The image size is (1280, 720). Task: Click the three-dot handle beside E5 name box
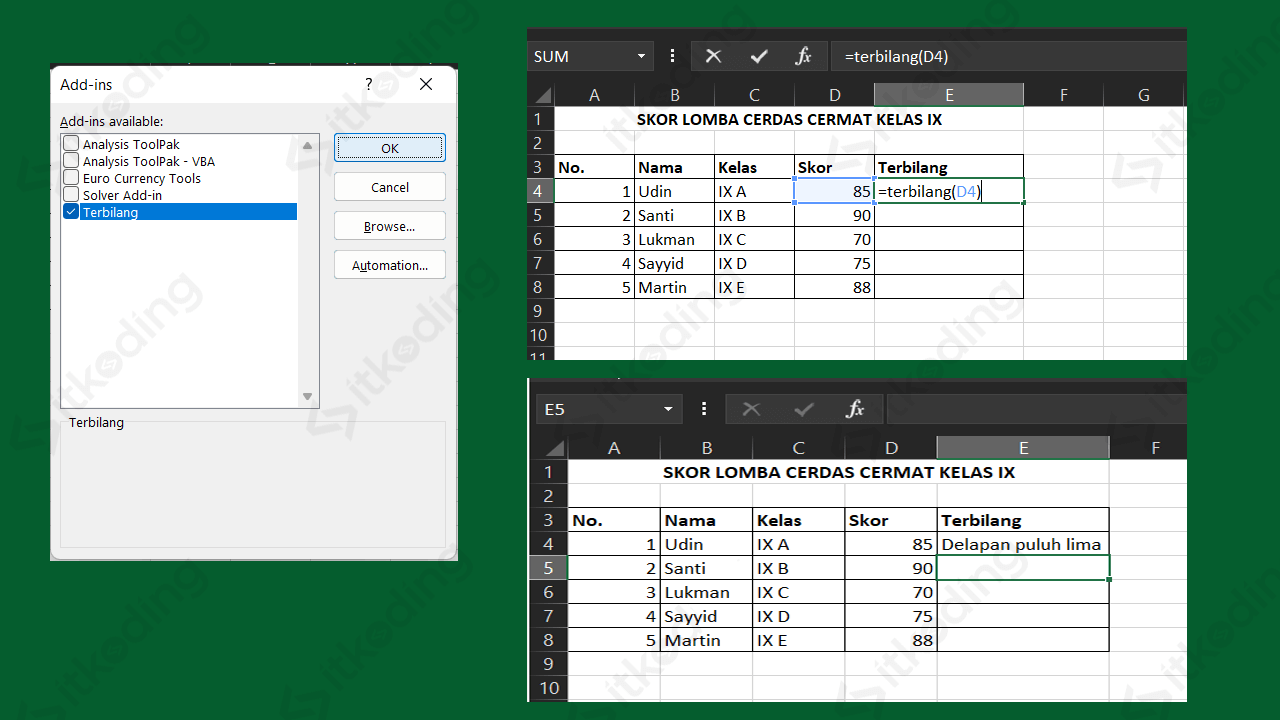[x=704, y=409]
